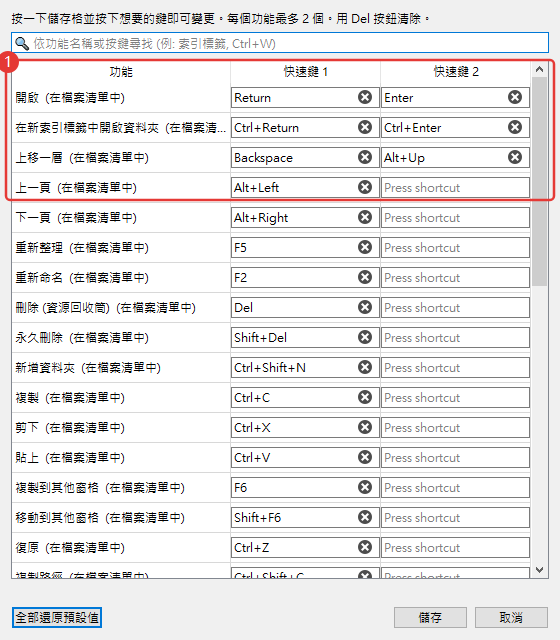Click the 取消 button

[511, 618]
